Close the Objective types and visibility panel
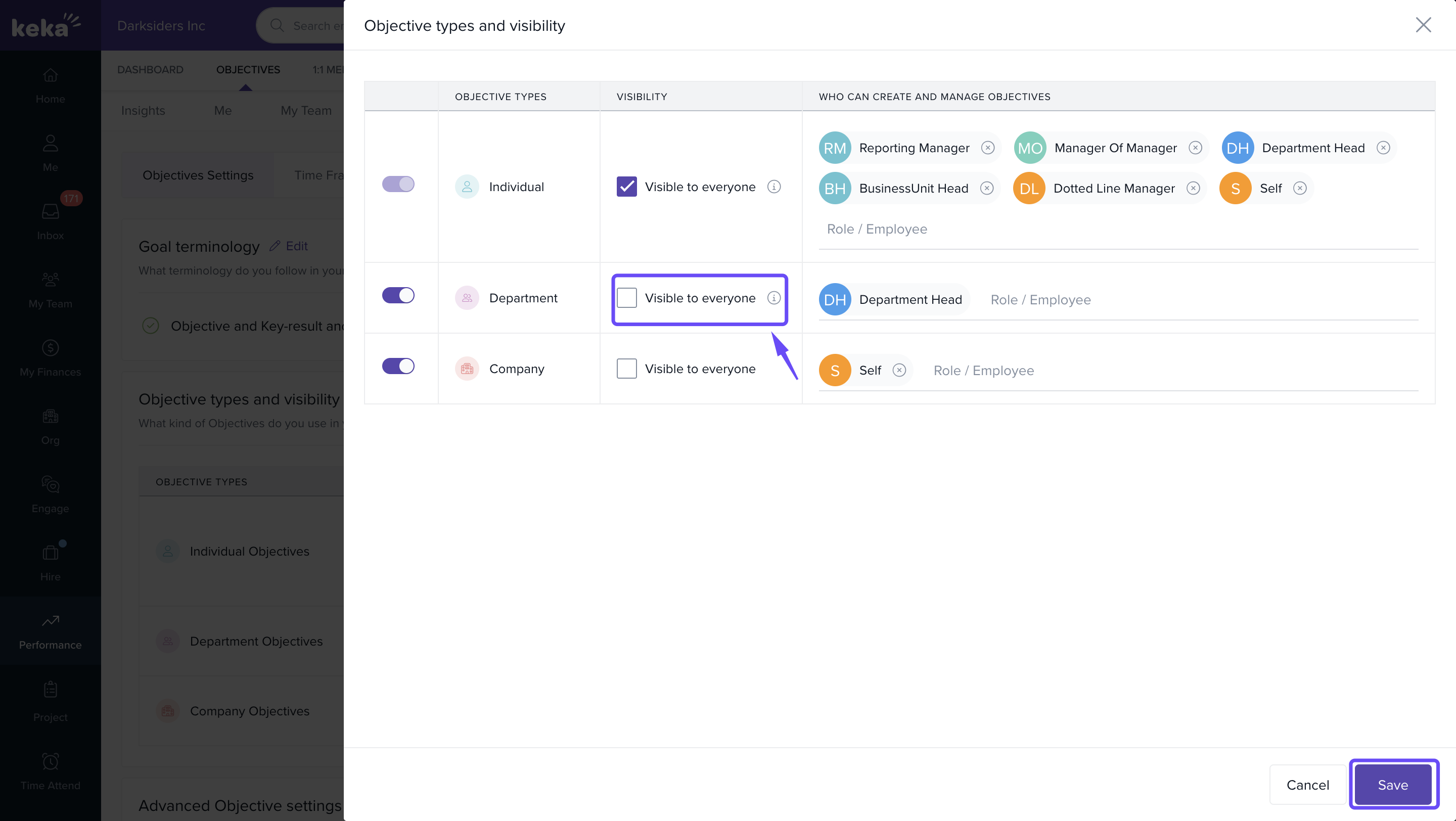 tap(1423, 25)
